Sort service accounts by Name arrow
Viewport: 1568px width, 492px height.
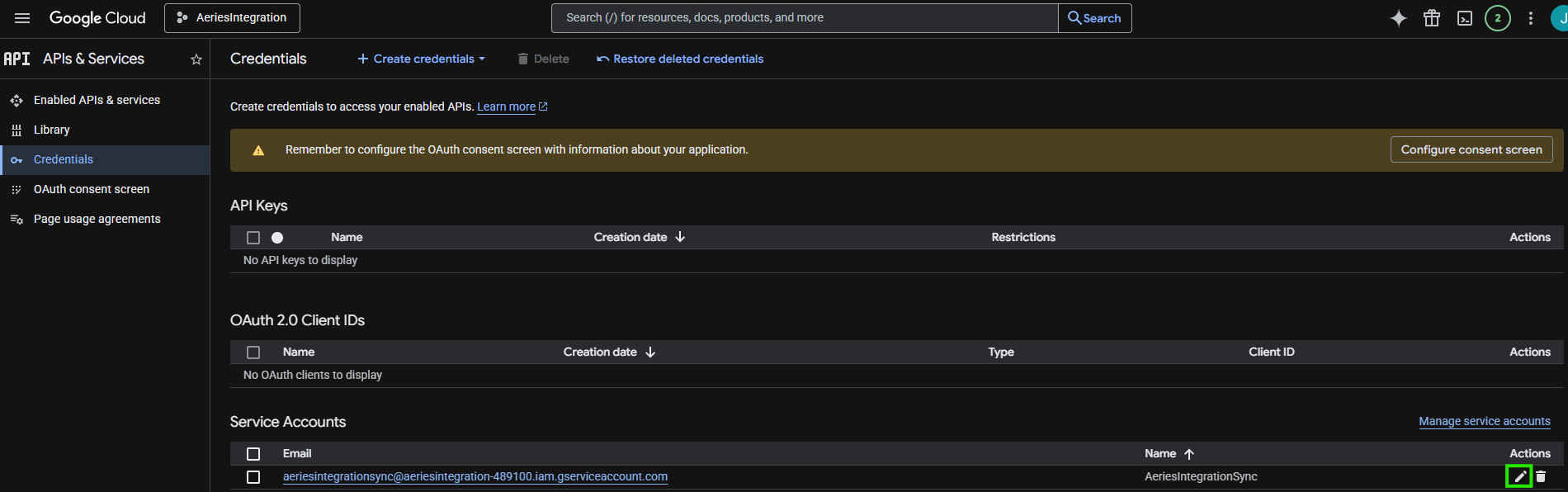point(1189,453)
